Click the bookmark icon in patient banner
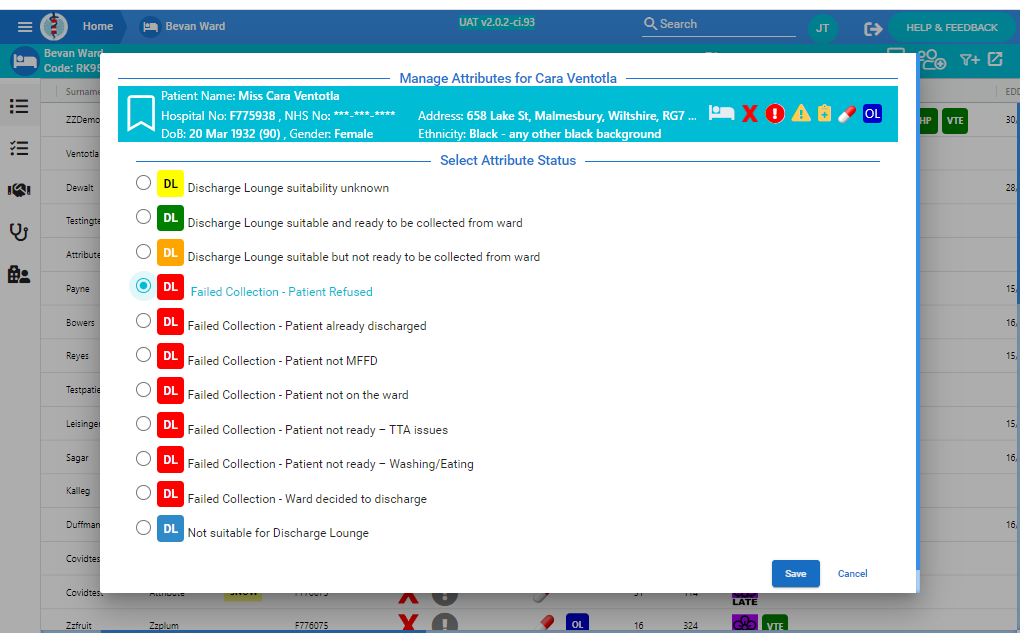The width and height of the screenshot is (1020, 633). pos(141,114)
